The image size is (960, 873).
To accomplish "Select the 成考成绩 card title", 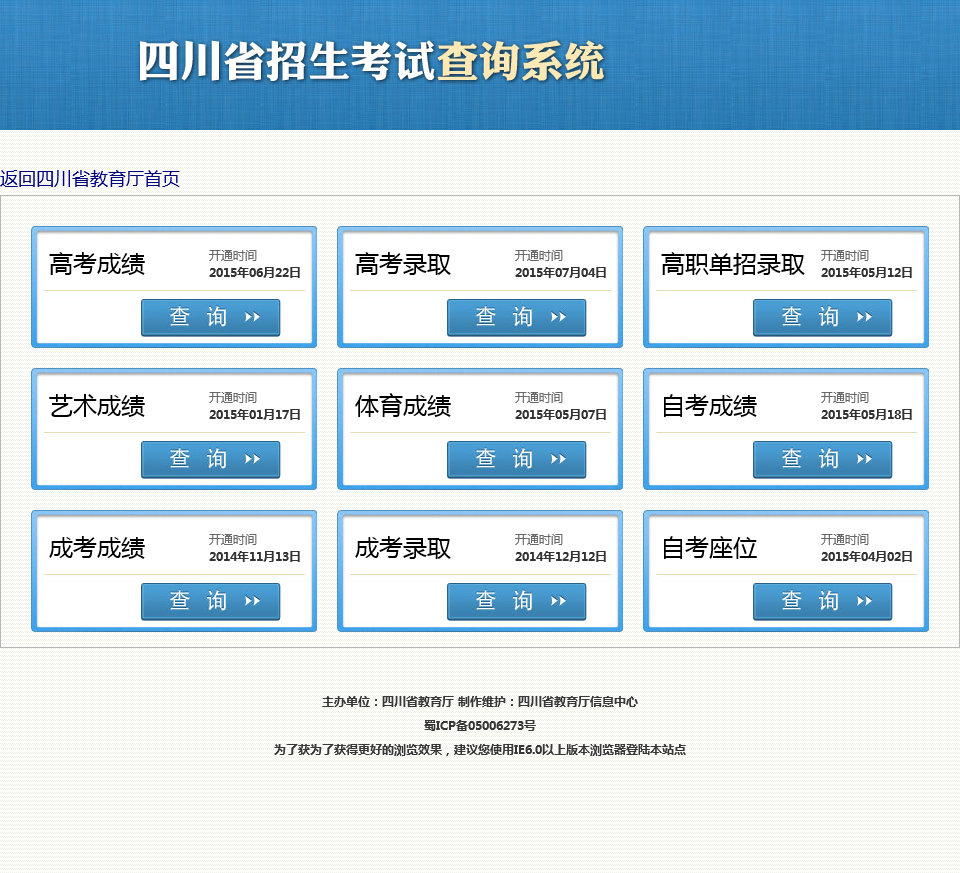I will 97,549.
